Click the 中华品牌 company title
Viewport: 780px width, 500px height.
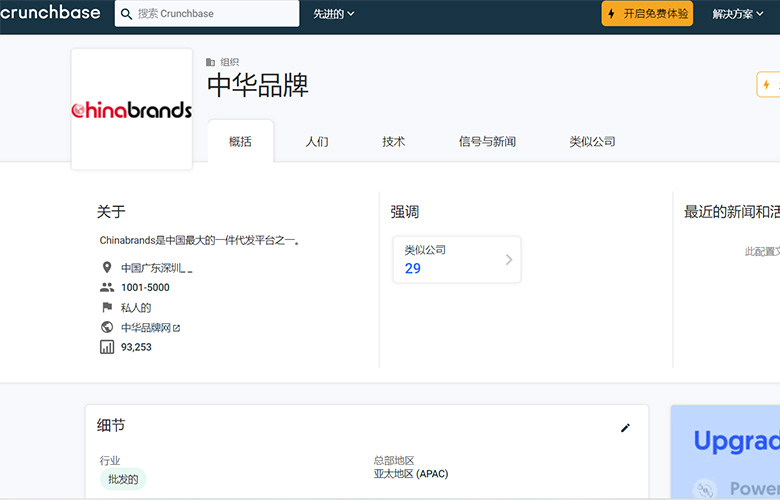(x=258, y=85)
